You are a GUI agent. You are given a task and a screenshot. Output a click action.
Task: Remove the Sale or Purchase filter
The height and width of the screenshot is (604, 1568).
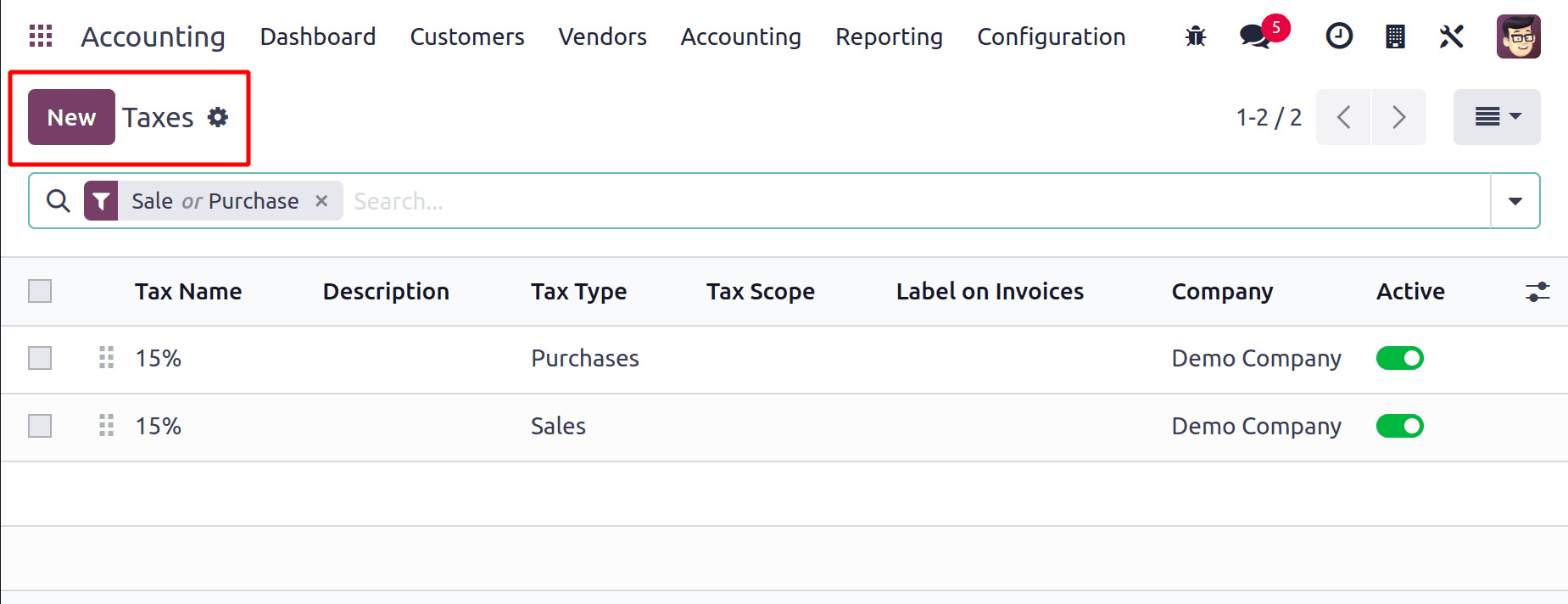[321, 201]
